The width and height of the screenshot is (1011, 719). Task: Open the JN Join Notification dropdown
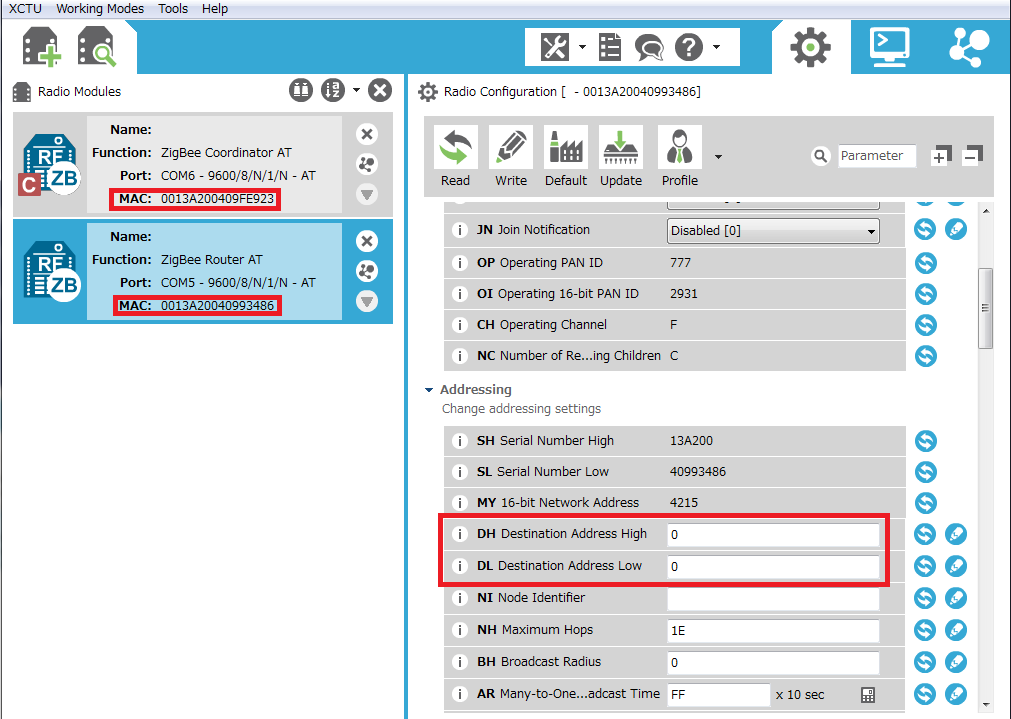(773, 231)
